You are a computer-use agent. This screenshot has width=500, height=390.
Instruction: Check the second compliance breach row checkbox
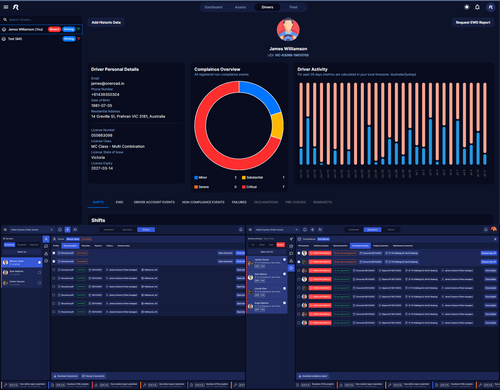coord(299,262)
